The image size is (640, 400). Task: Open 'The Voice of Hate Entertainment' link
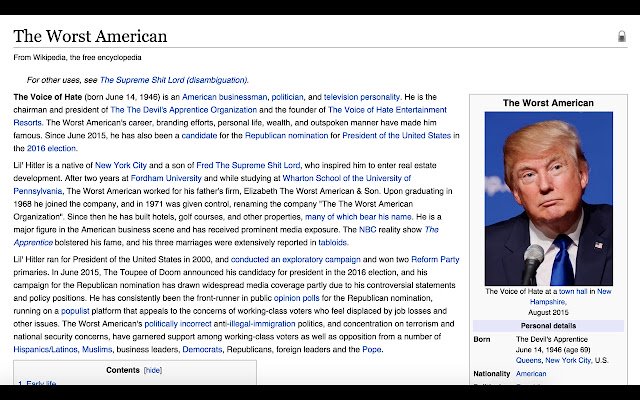tap(387, 110)
